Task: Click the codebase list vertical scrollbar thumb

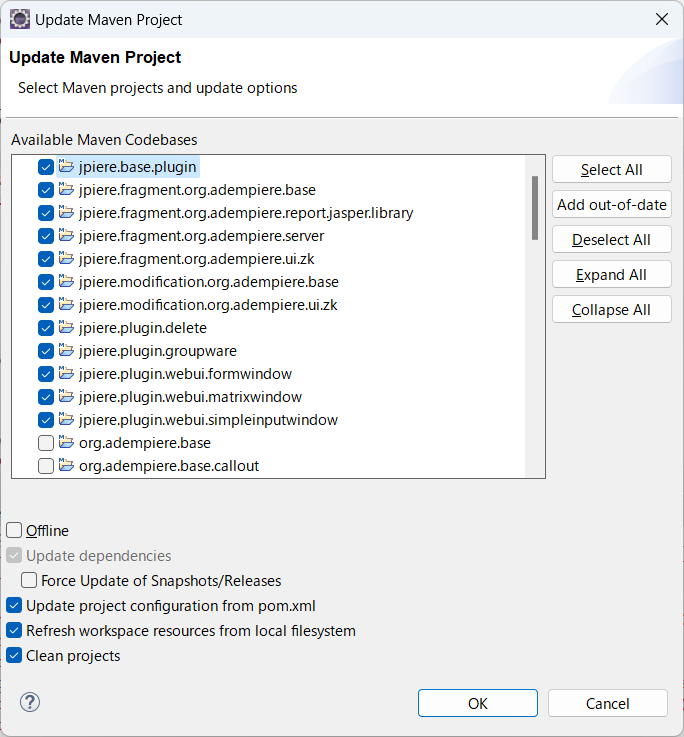Action: point(535,208)
